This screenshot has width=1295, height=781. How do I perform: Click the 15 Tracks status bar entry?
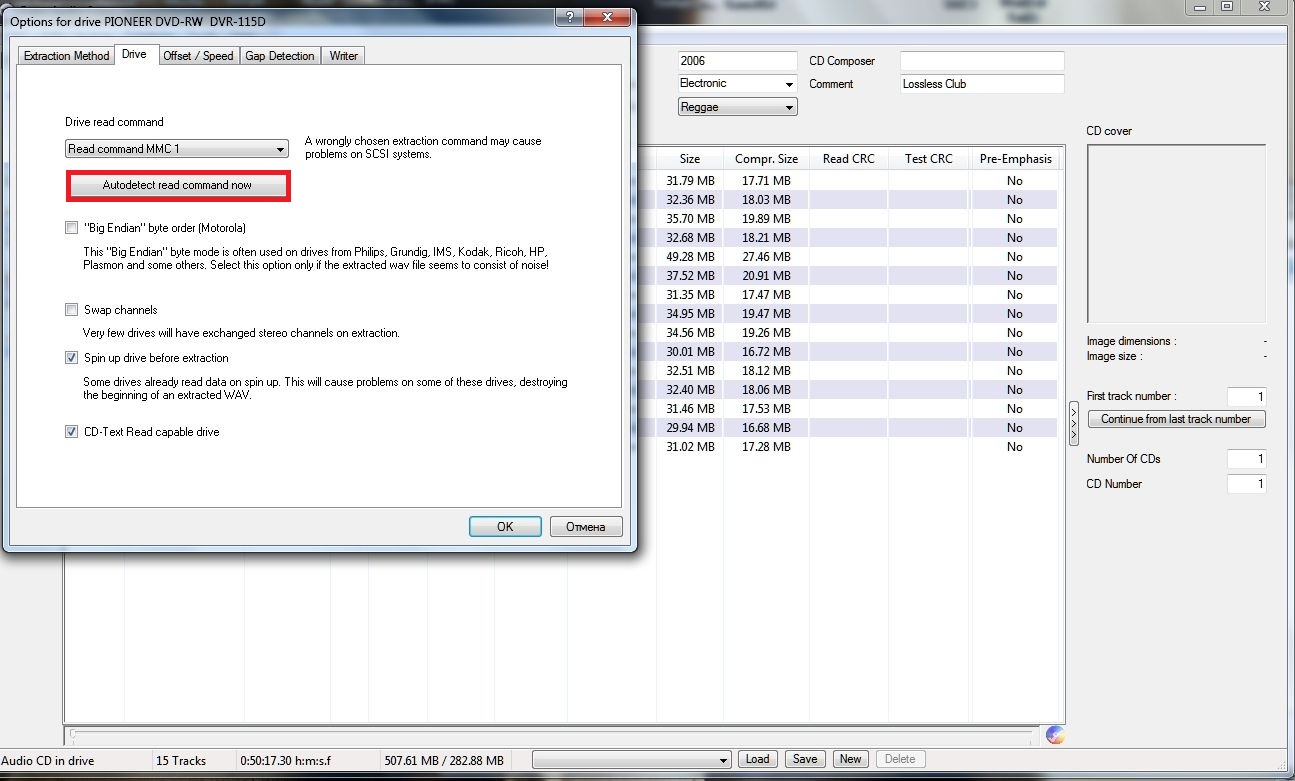[x=181, y=761]
